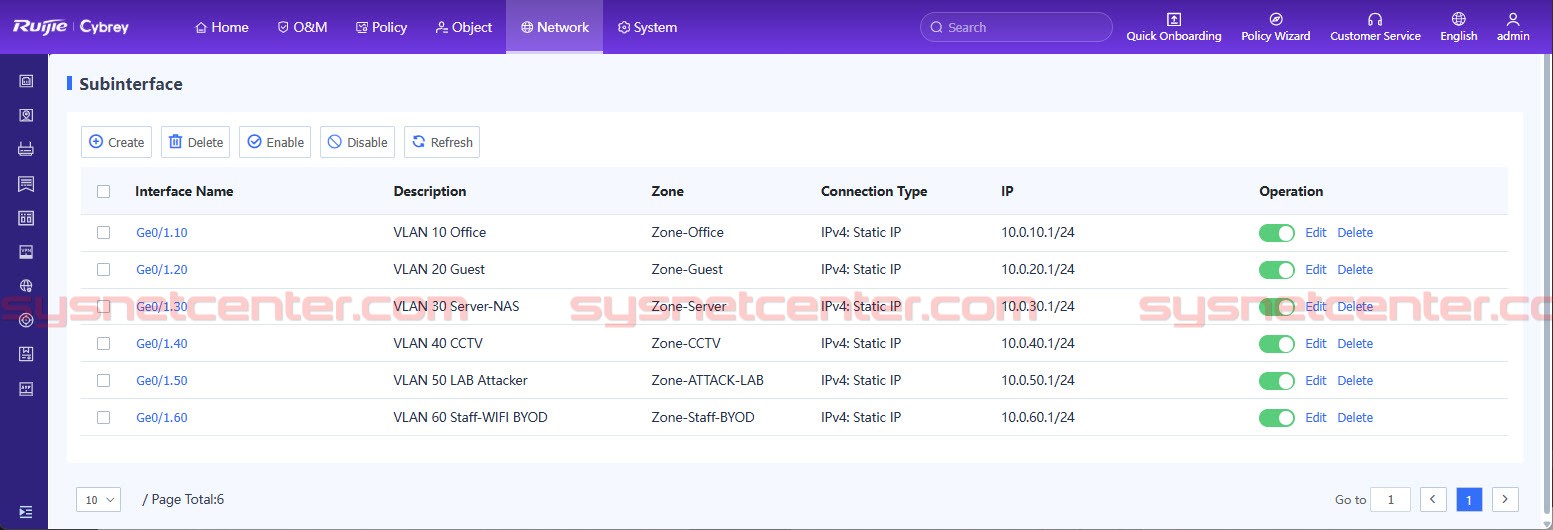
Task: Open the last labeled-screen sidebar icon
Action: click(x=26, y=388)
